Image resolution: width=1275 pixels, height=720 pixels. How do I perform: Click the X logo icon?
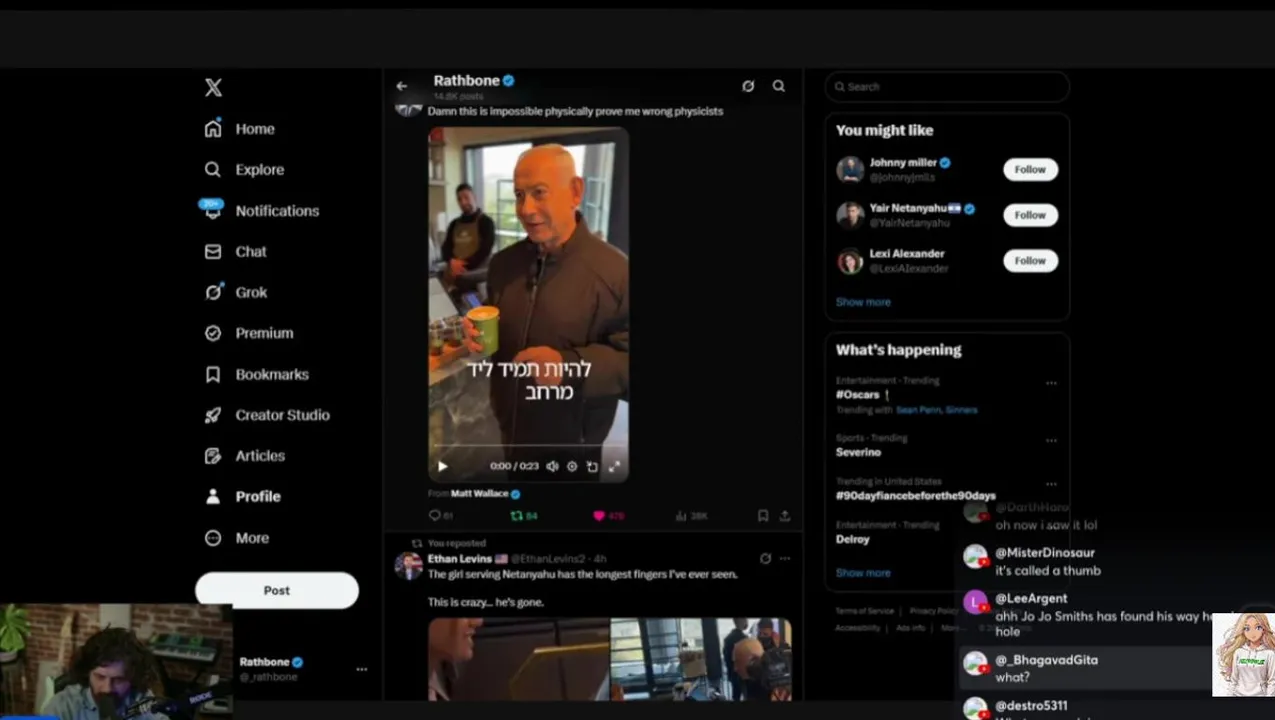pos(213,88)
